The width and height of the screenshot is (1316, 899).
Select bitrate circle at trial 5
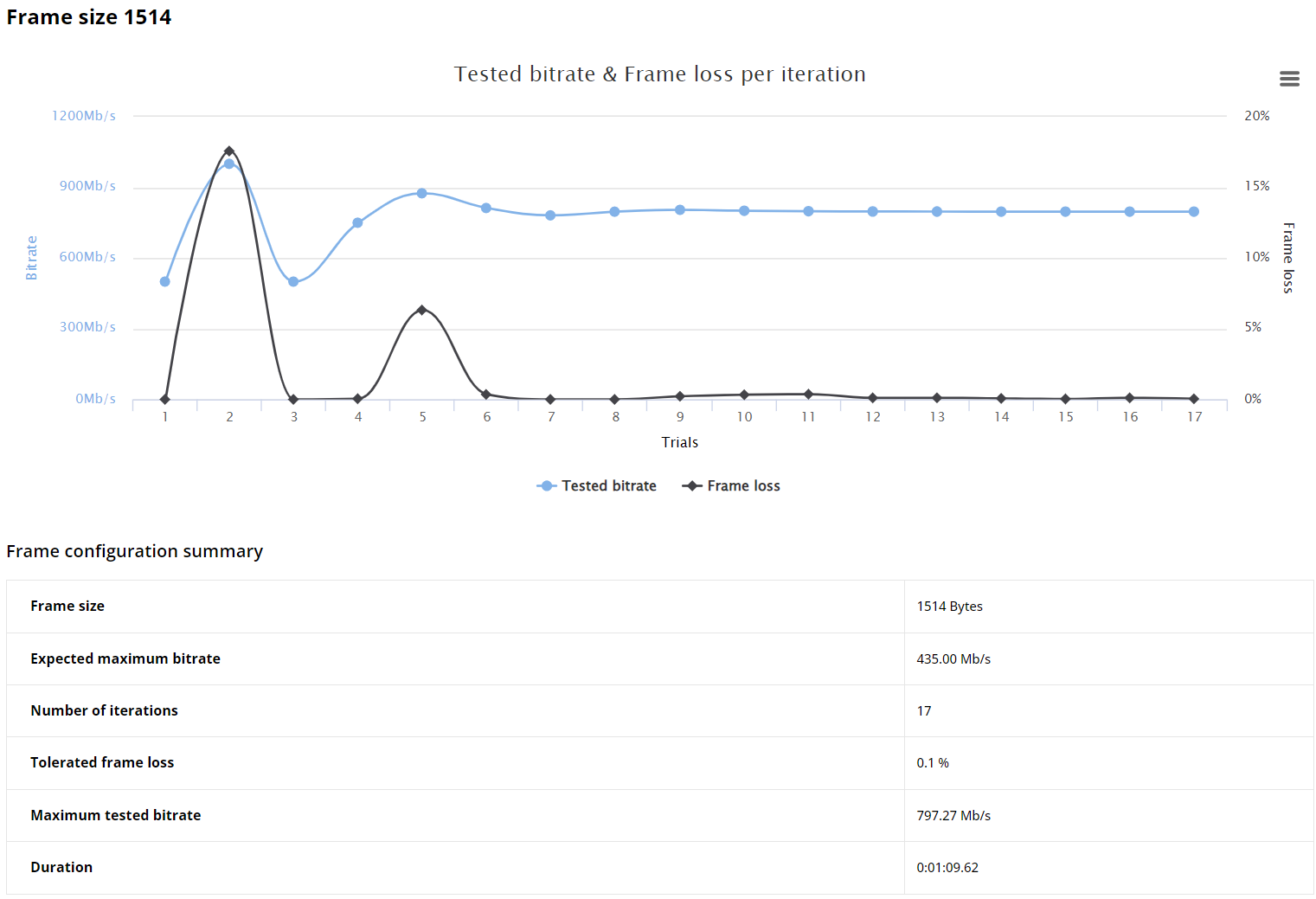point(422,193)
